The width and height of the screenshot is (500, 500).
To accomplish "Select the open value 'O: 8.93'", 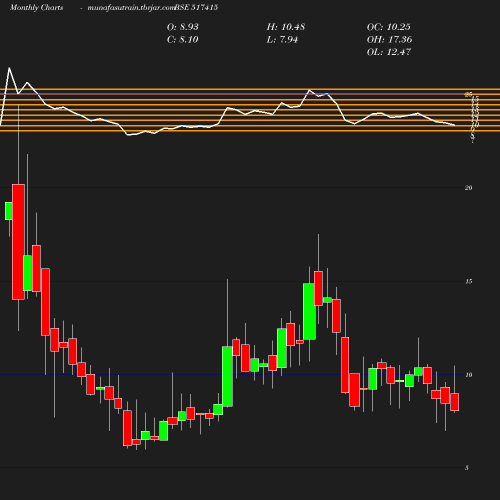I will point(183,27).
